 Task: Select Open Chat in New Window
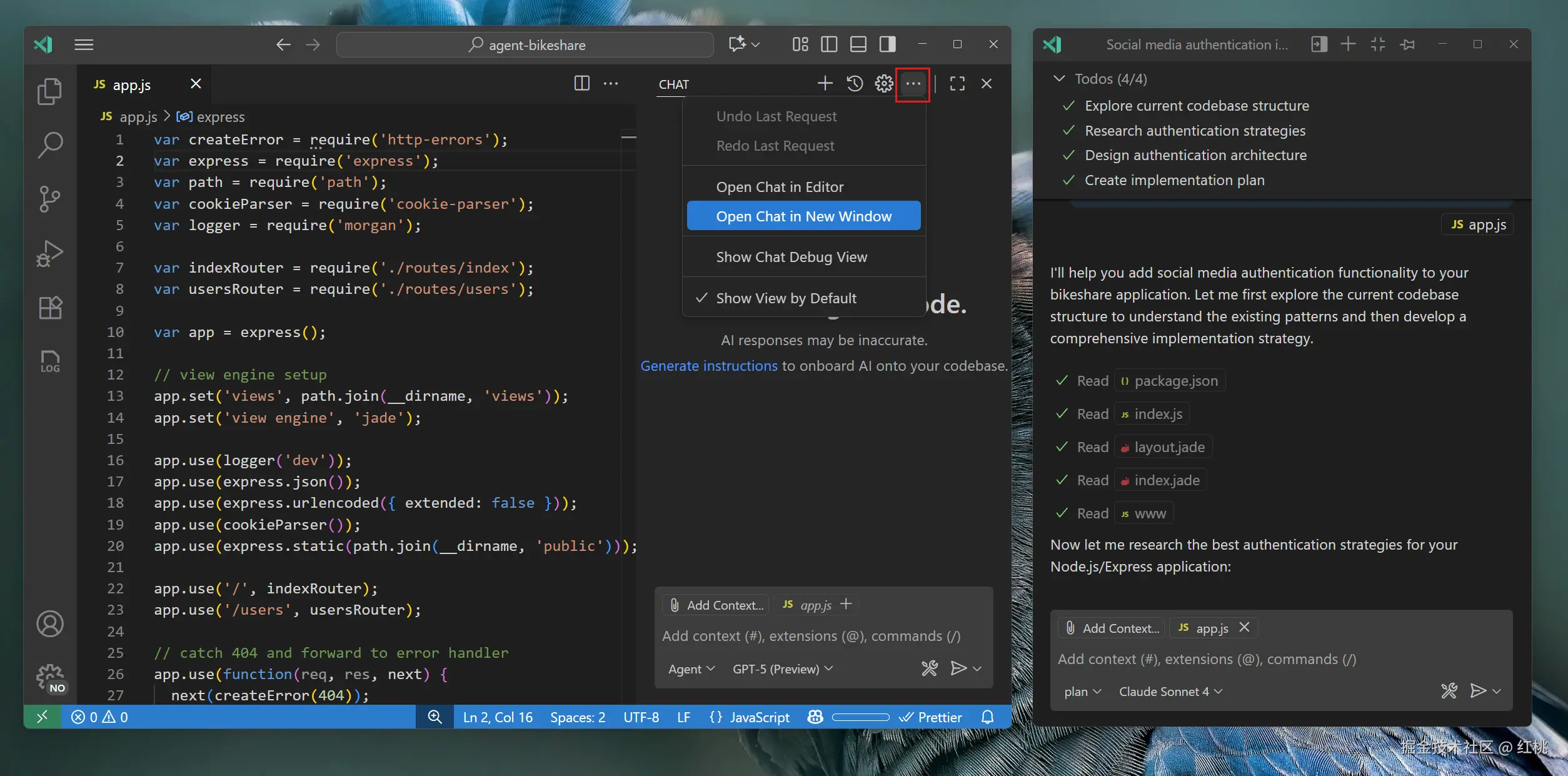click(803, 216)
